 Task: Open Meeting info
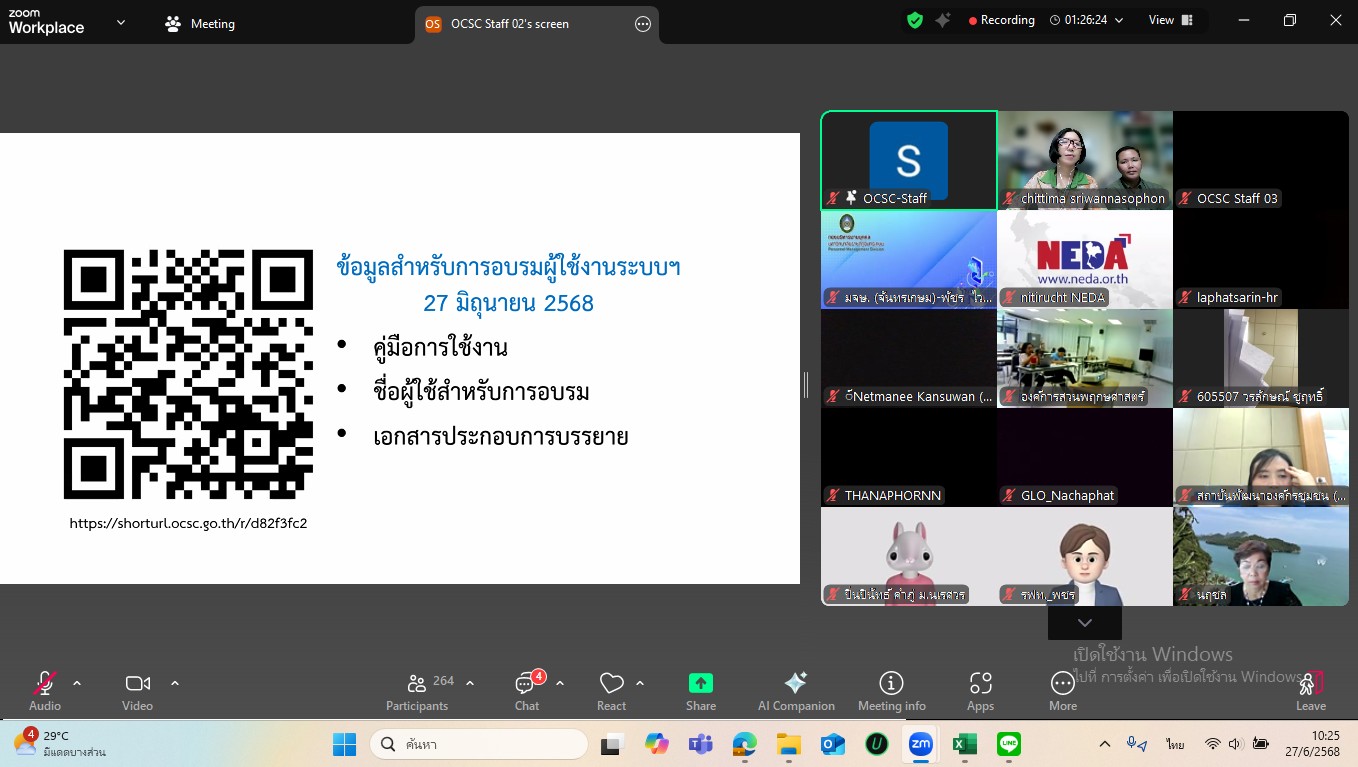coord(892,691)
